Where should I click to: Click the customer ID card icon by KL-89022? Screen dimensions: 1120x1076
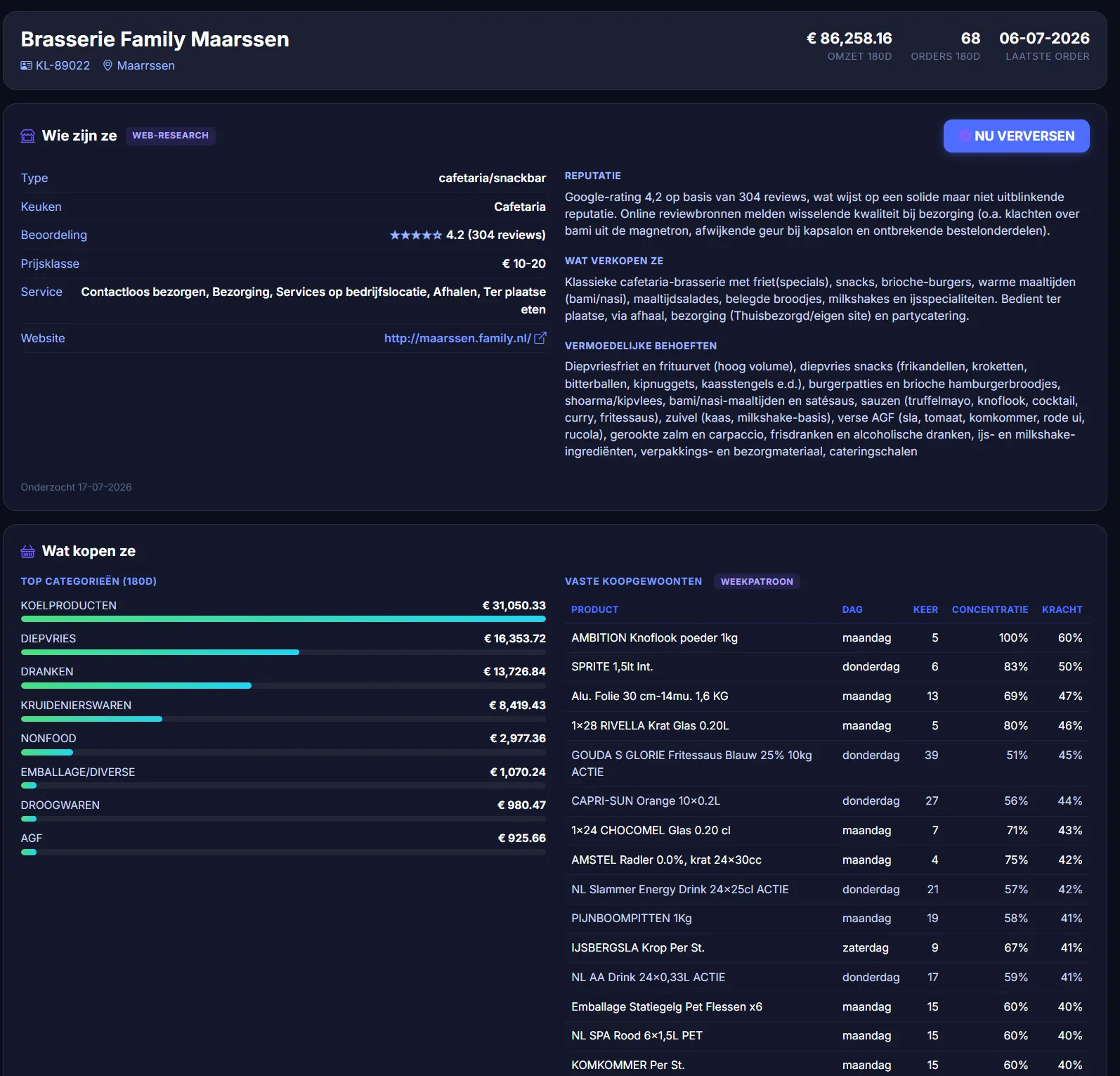(26, 65)
